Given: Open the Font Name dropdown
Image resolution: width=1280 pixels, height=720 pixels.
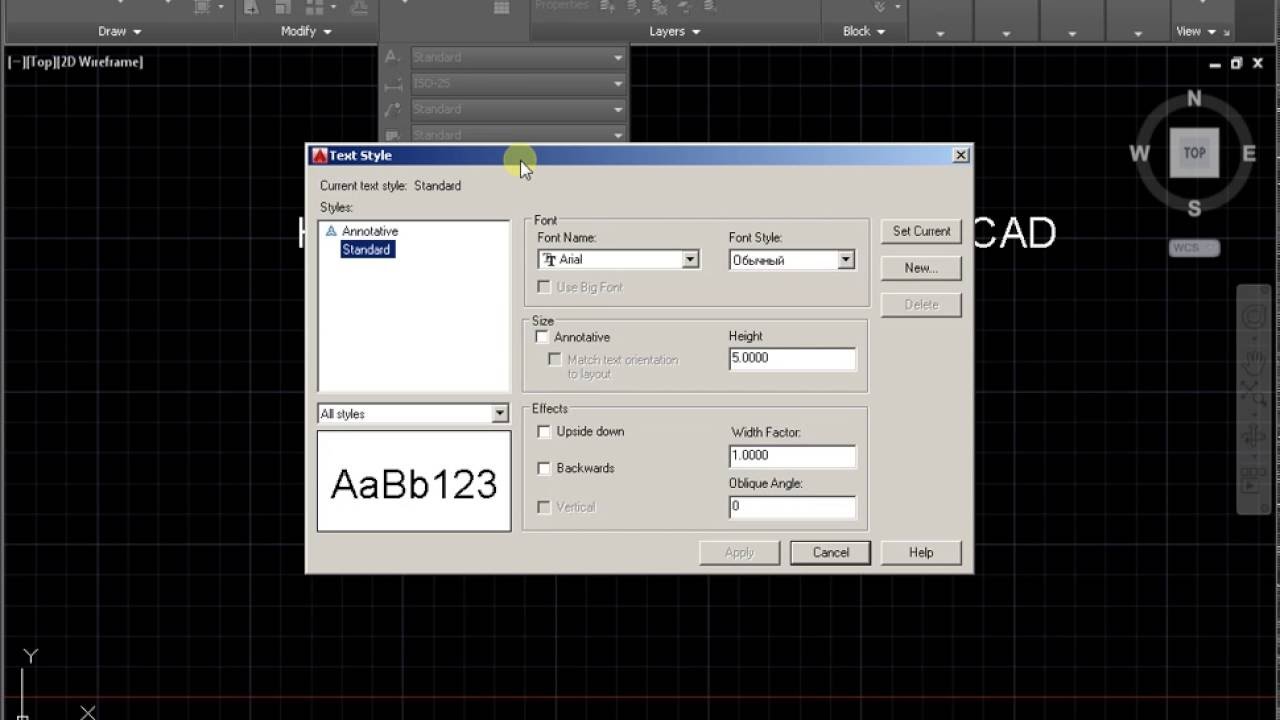Looking at the screenshot, I should pos(690,259).
